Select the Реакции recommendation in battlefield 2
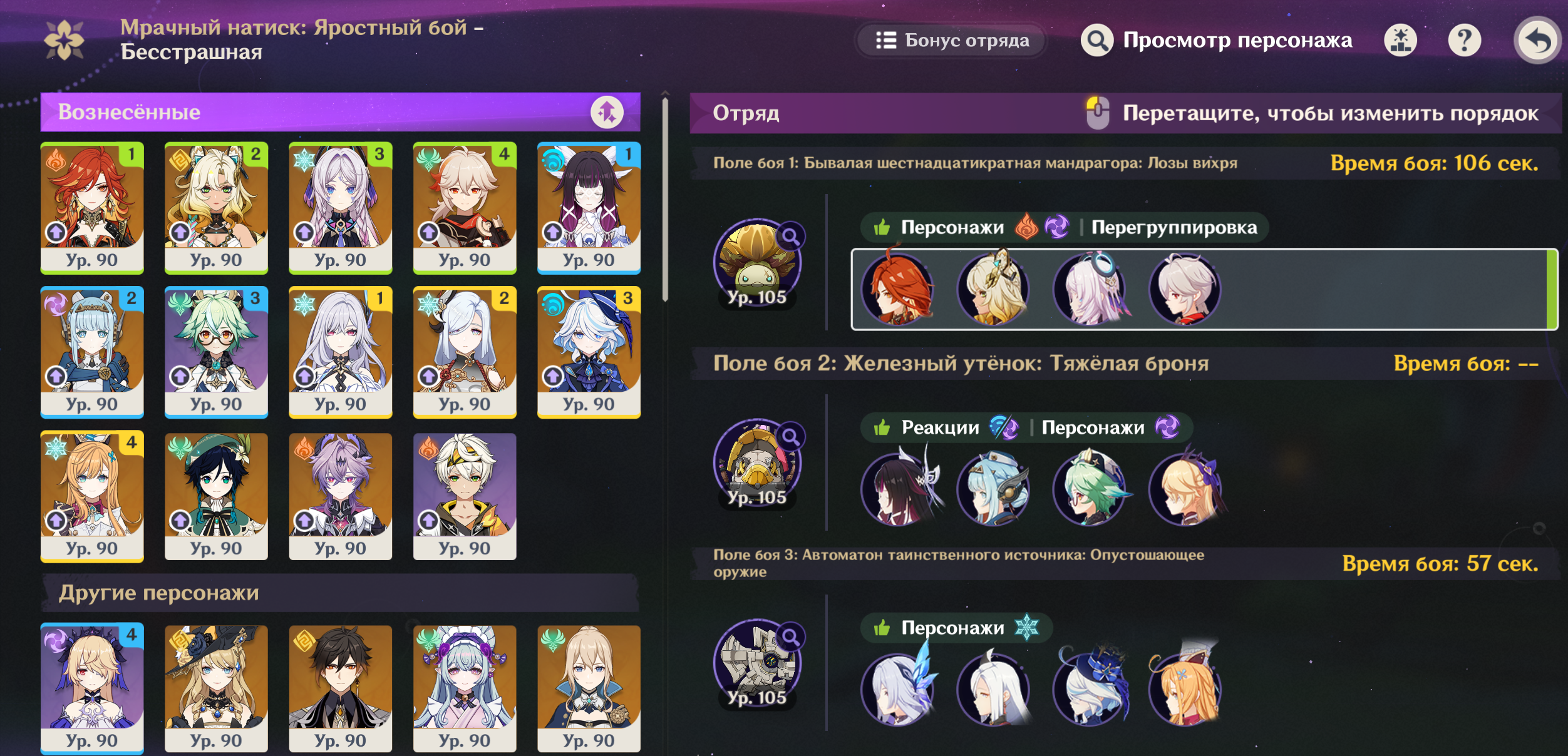 click(x=940, y=427)
